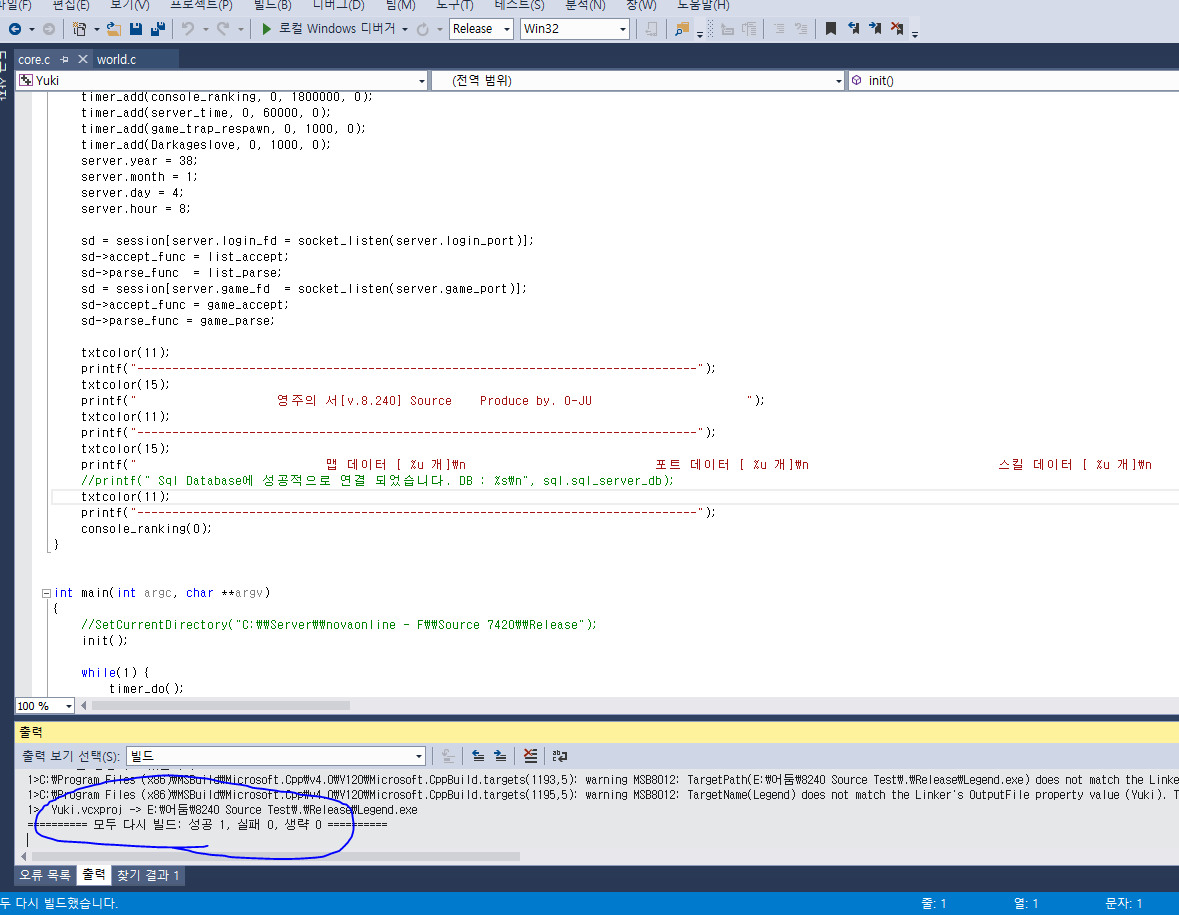Screen dimensions: 1179x915
Task: Click the Navigate Backward arrow icon
Action: pos(14,29)
